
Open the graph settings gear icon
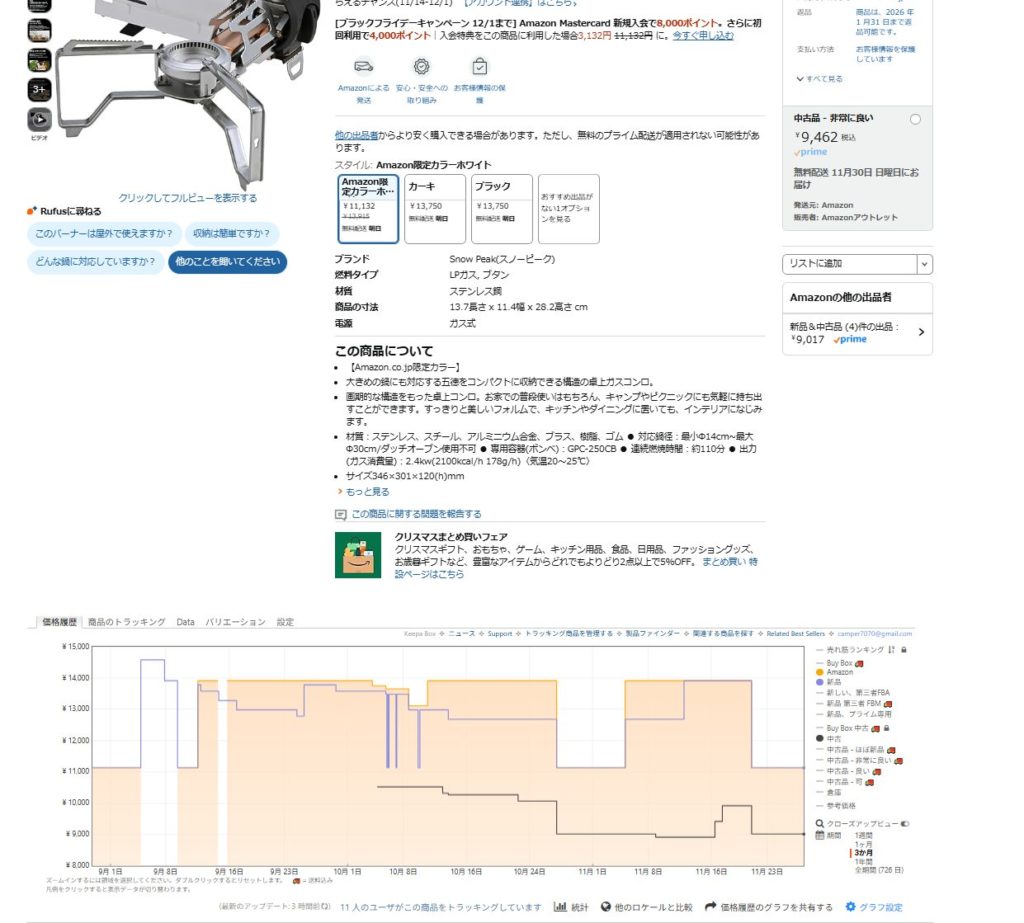[851, 907]
